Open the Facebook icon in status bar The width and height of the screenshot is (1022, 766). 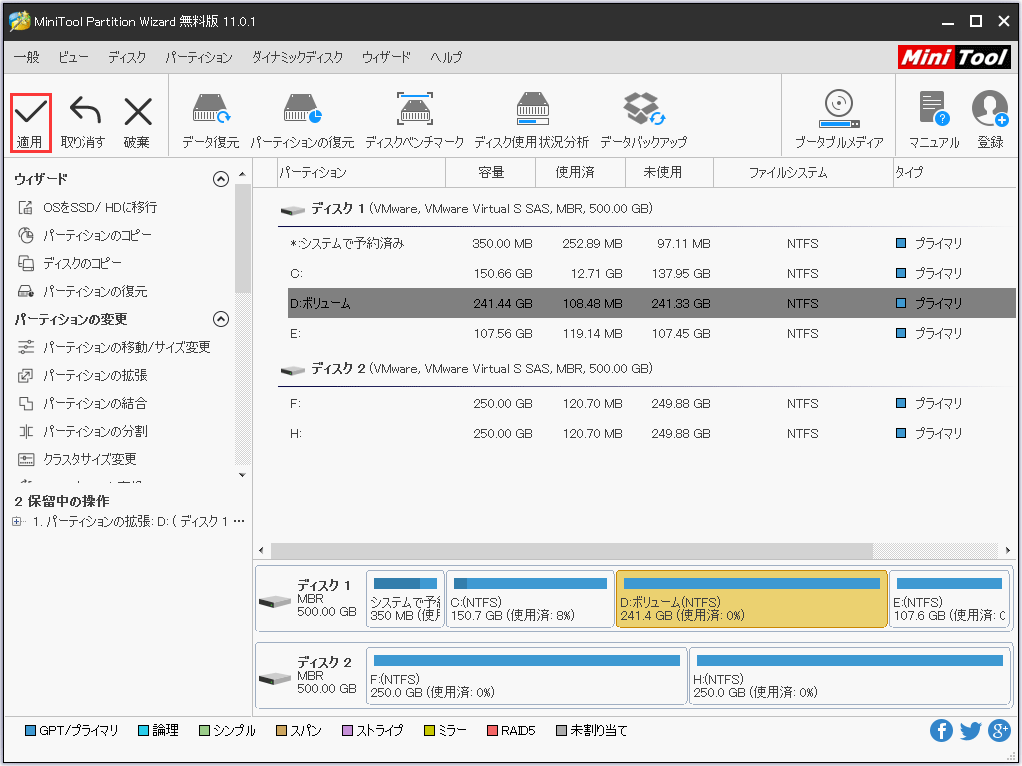click(x=941, y=731)
